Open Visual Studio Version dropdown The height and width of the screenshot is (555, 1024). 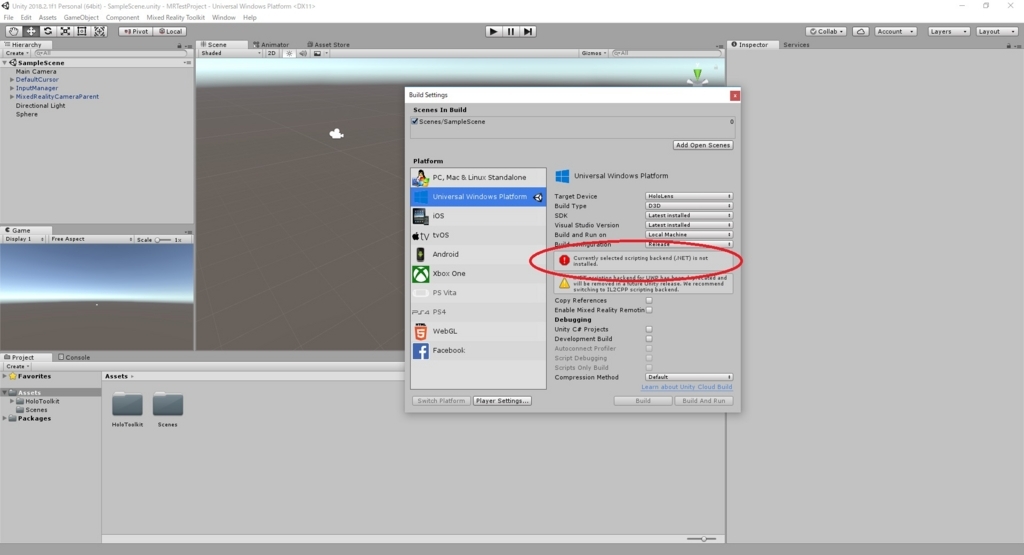click(689, 225)
